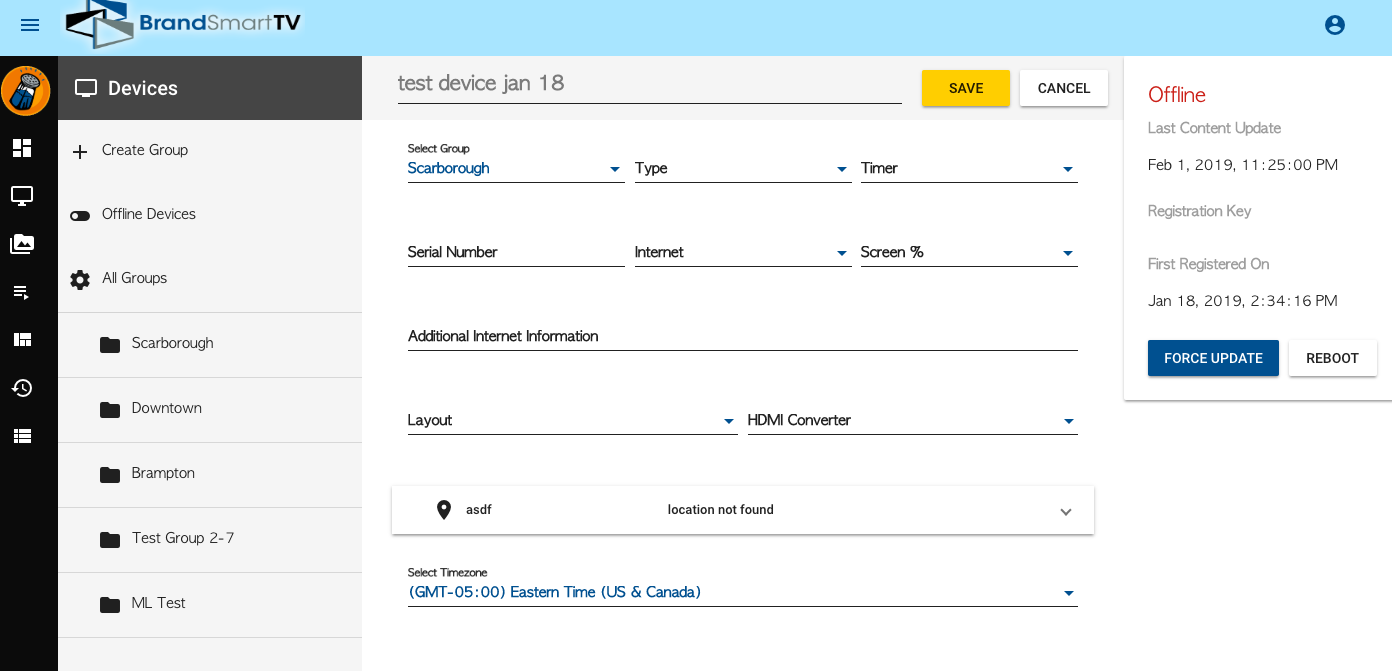The height and width of the screenshot is (671, 1392).
Task: Open the history clock sidebar icon
Action: pos(22,388)
